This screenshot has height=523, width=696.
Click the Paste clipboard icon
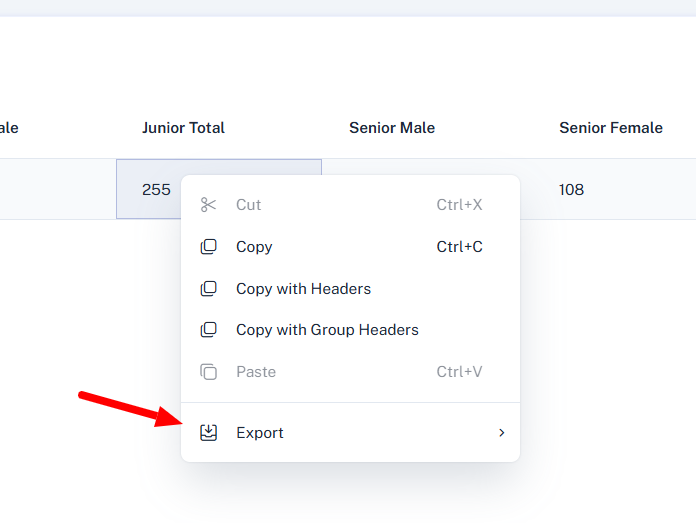tap(208, 372)
